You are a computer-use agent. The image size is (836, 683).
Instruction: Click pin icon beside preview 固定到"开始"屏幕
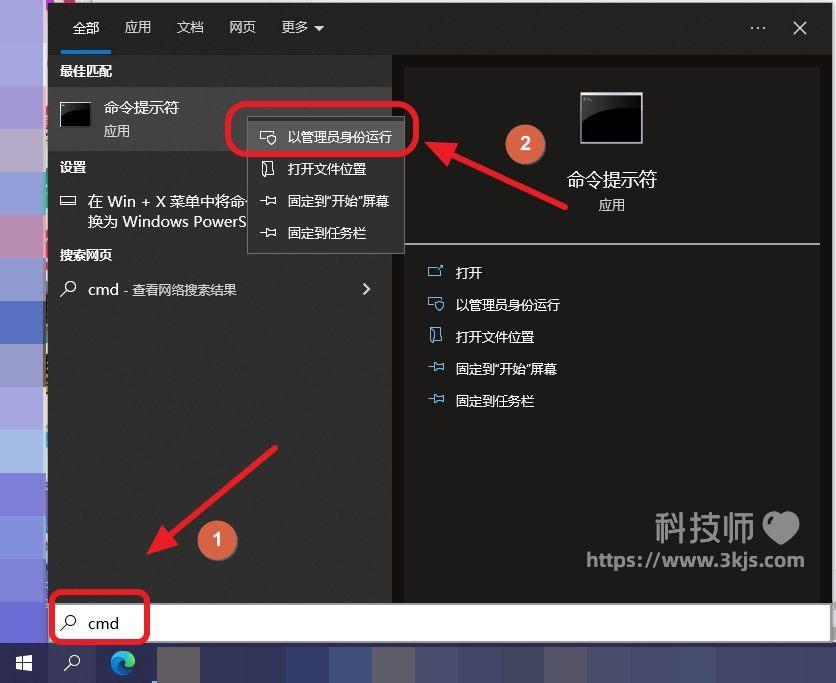point(436,367)
